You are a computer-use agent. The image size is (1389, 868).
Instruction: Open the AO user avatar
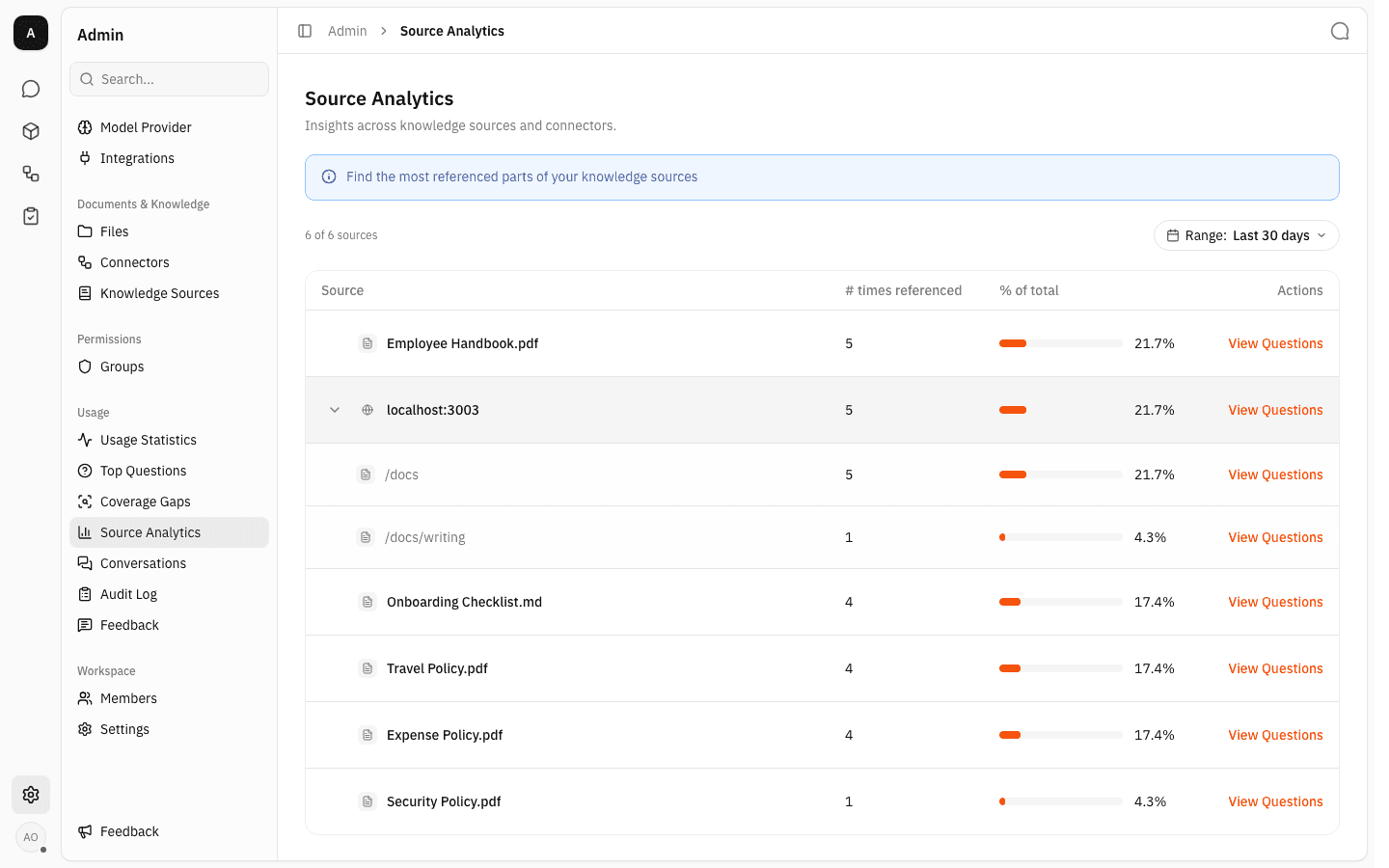point(31,837)
